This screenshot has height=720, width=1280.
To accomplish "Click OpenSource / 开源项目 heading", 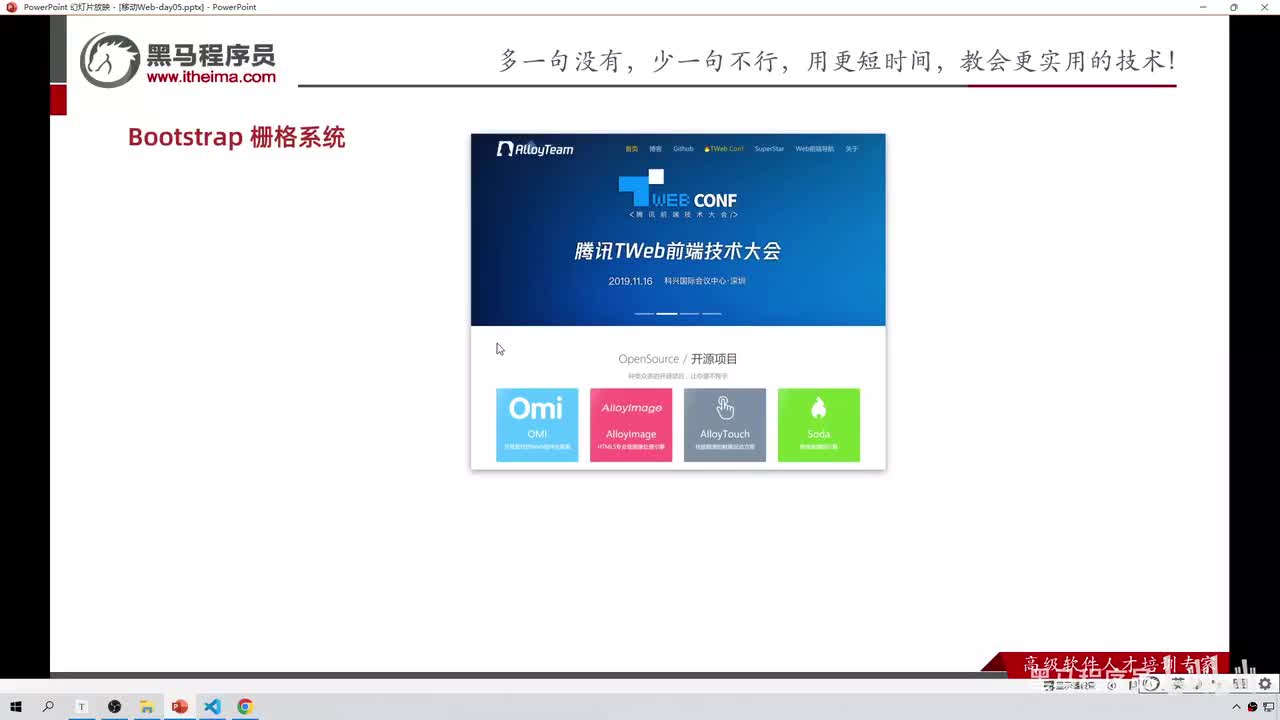I will tap(678, 359).
